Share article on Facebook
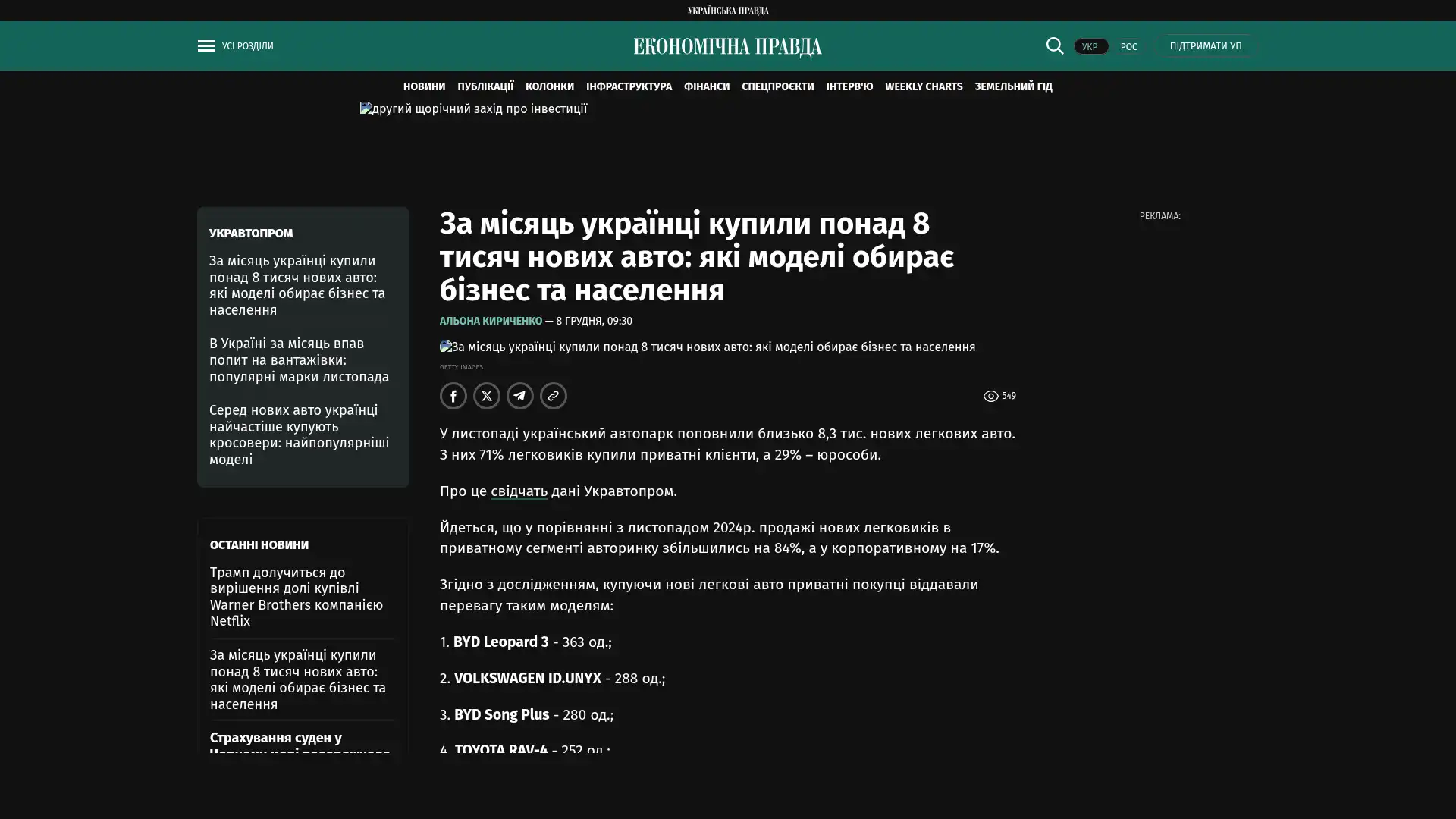 click(453, 396)
